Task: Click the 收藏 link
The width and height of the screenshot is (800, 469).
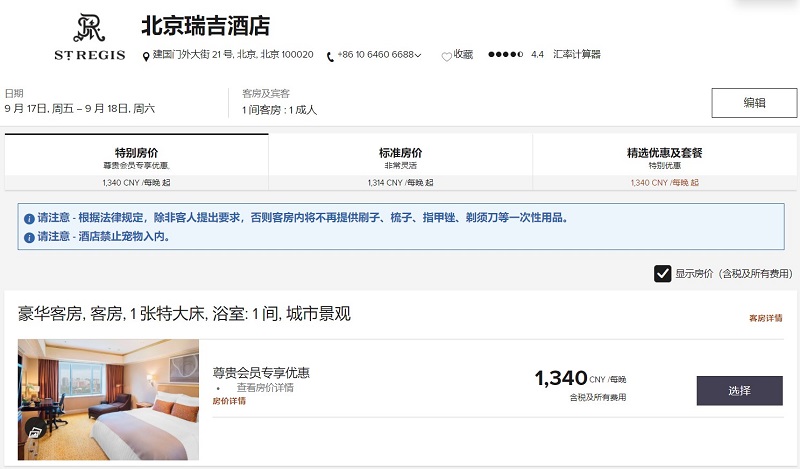Action: 463,54
